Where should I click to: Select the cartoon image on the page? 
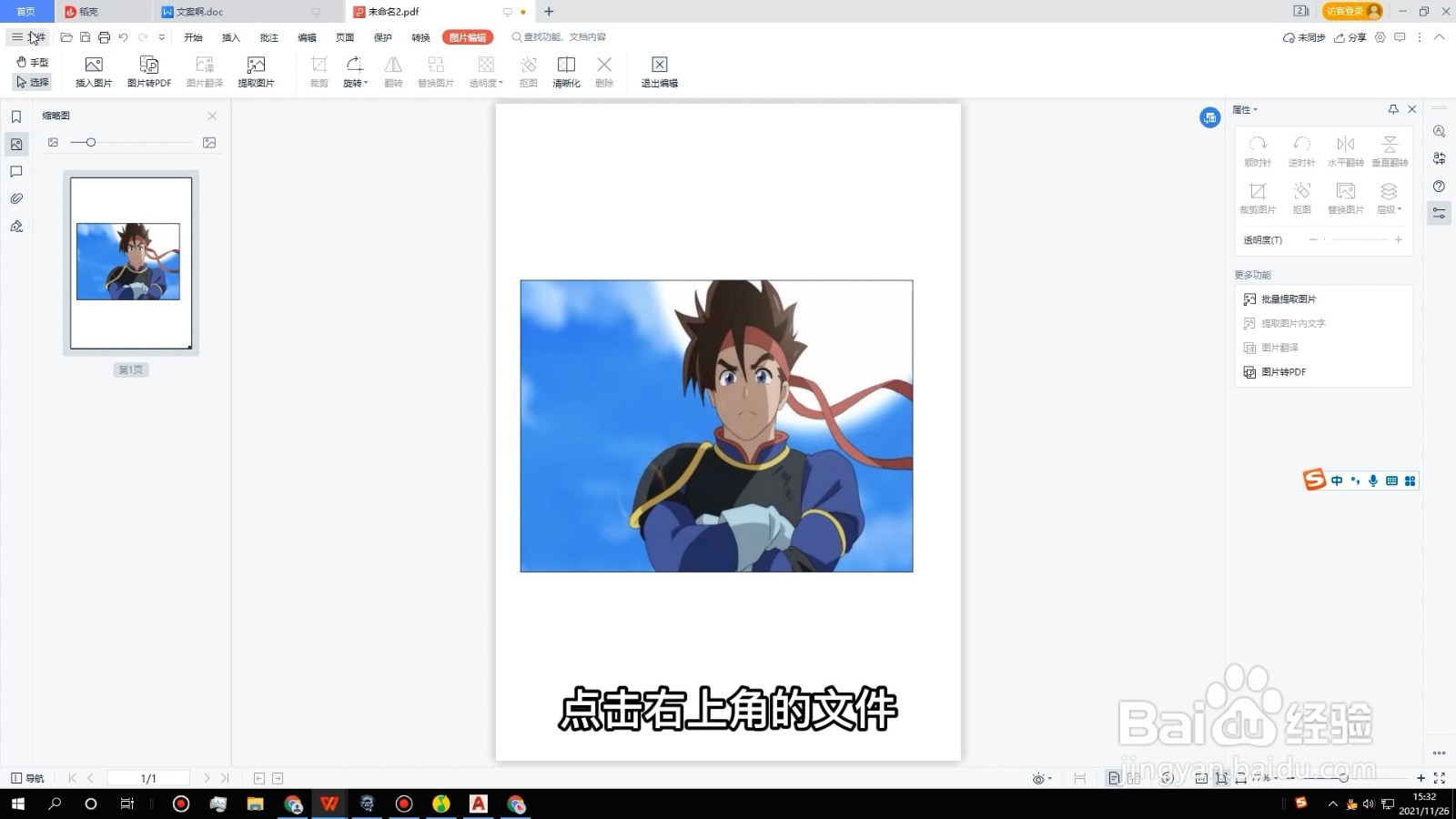(x=716, y=426)
